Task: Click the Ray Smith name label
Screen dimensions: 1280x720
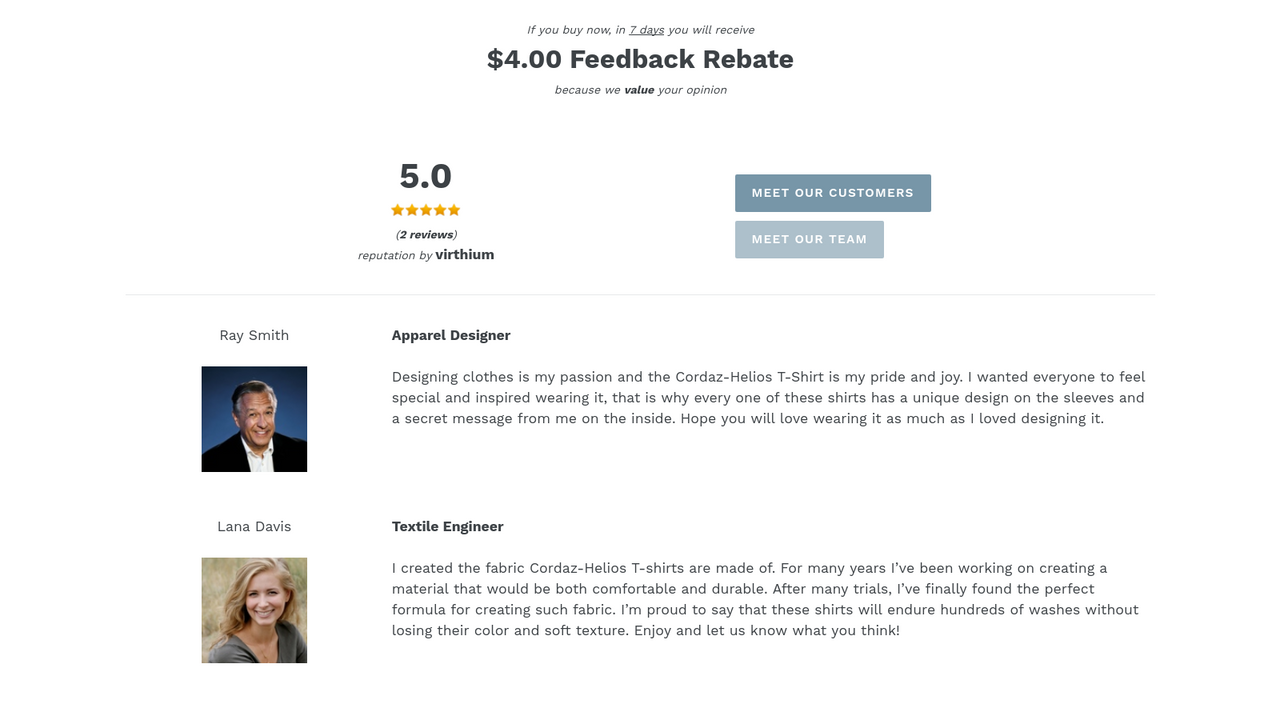Action: tap(254, 335)
